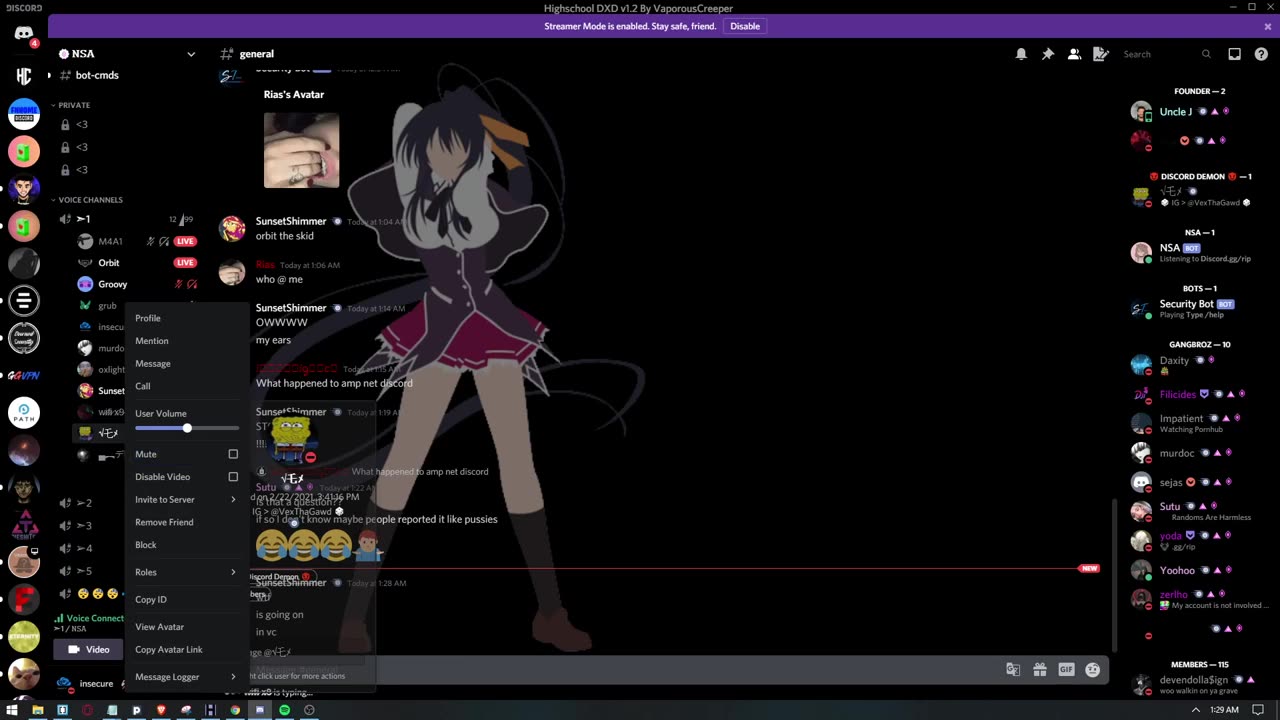Open the inbox icon in header
The image size is (1280, 720).
pos(1234,54)
